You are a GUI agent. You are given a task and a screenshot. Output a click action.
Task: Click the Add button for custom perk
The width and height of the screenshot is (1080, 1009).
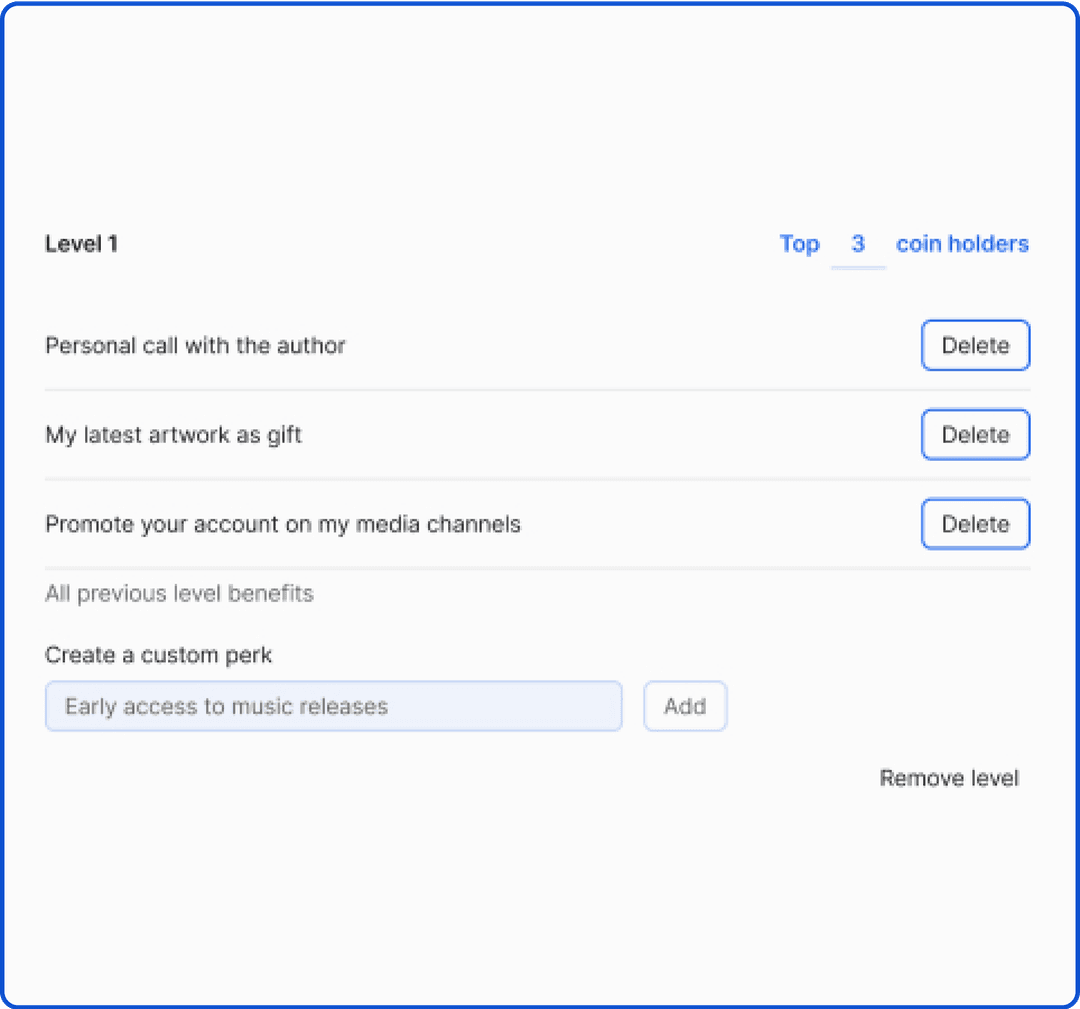[685, 706]
